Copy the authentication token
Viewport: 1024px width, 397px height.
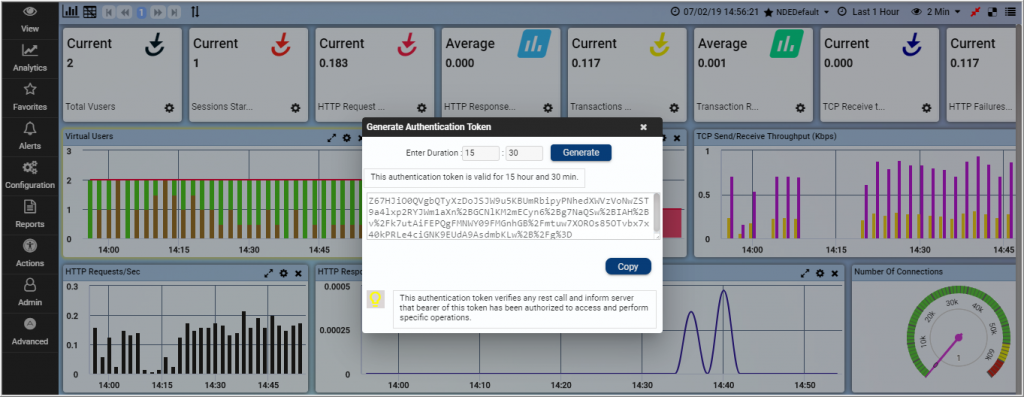click(628, 266)
